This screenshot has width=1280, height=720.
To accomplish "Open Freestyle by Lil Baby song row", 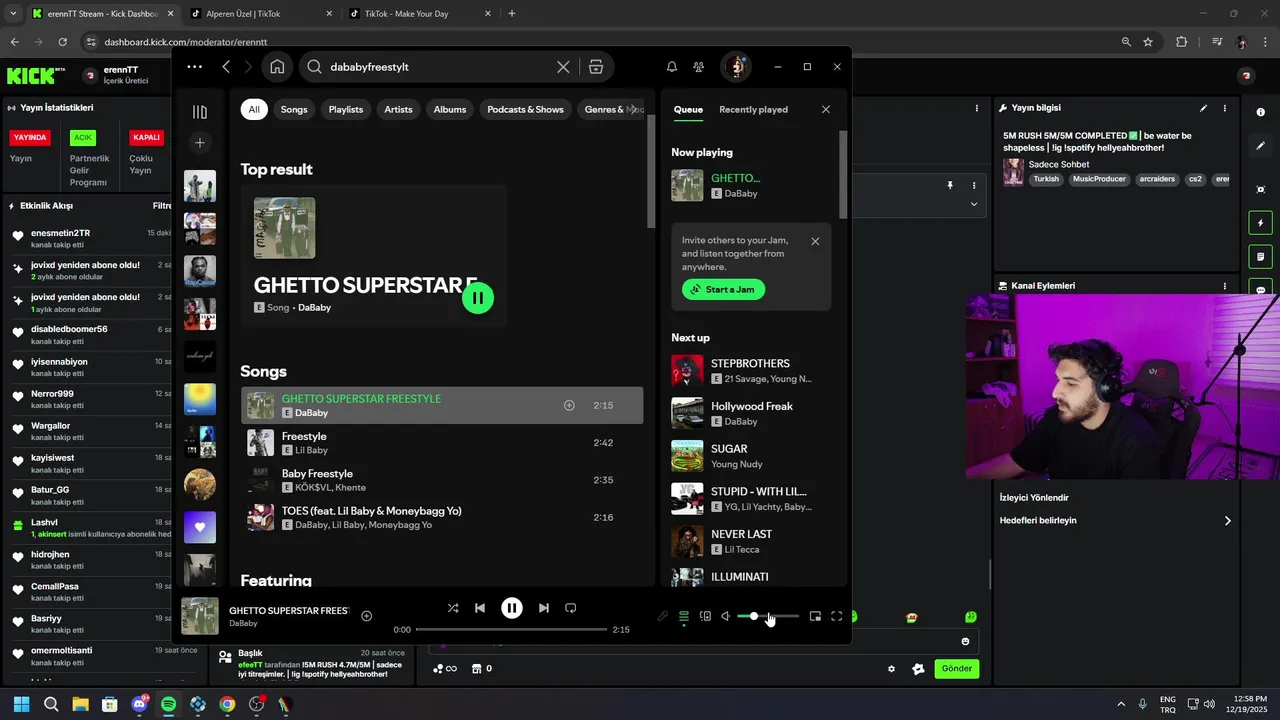I will click(x=442, y=443).
